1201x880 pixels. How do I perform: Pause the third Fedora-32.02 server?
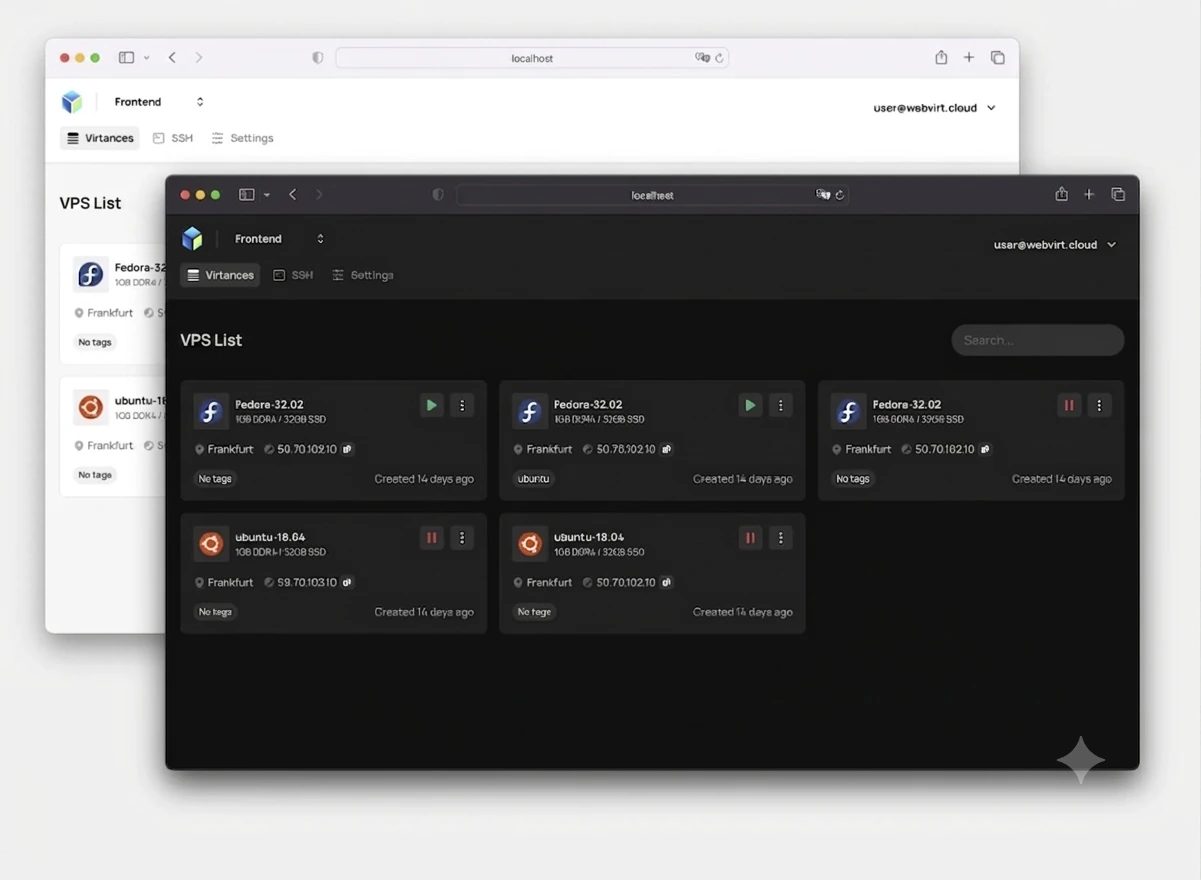pyautogui.click(x=1069, y=405)
